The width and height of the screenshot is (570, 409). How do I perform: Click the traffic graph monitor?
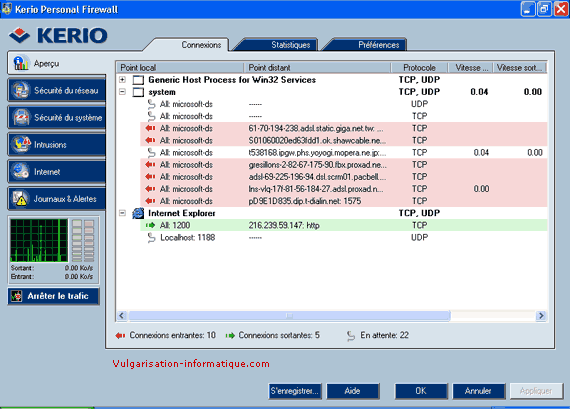click(39, 240)
